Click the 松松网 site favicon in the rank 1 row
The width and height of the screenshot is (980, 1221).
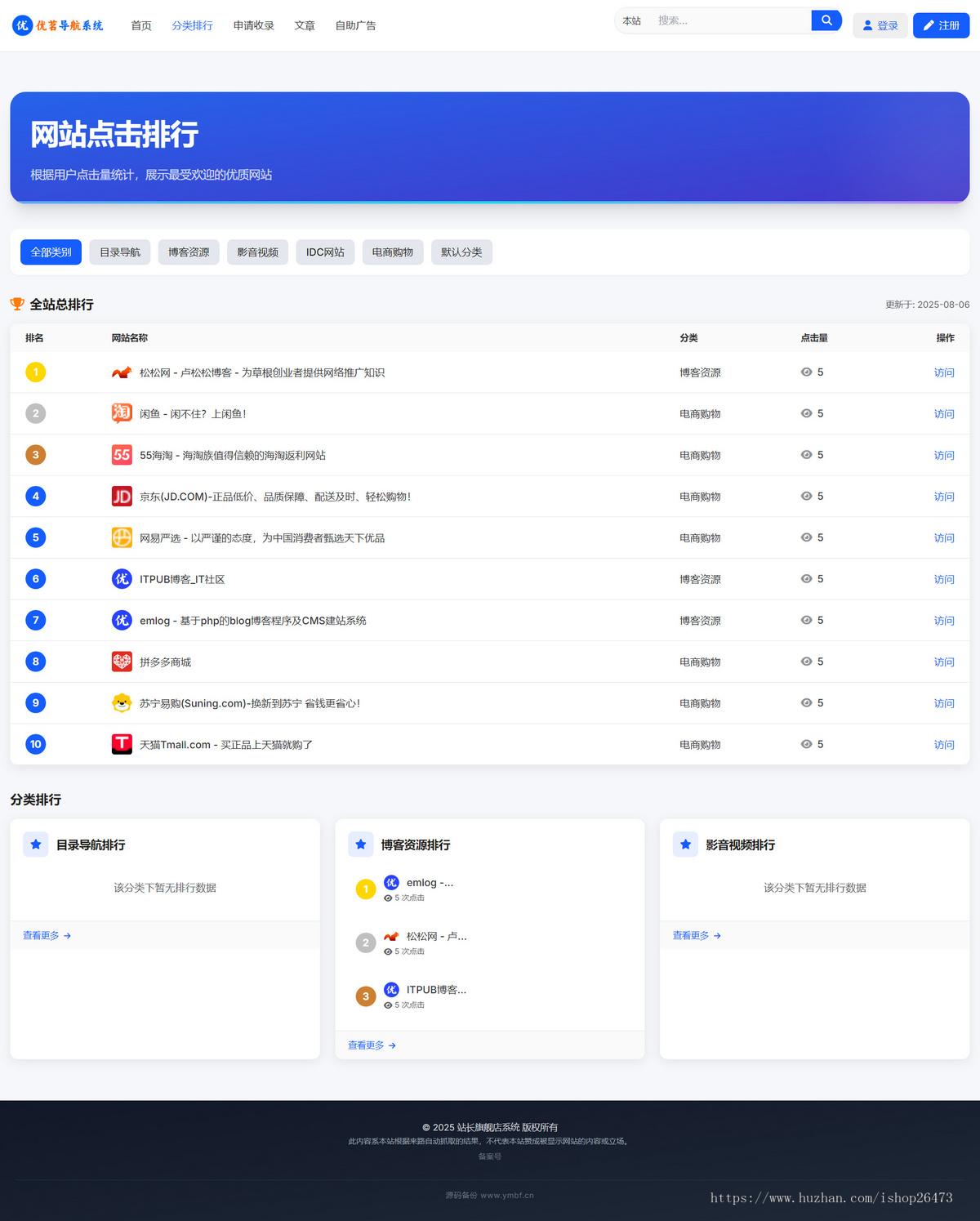click(x=122, y=372)
